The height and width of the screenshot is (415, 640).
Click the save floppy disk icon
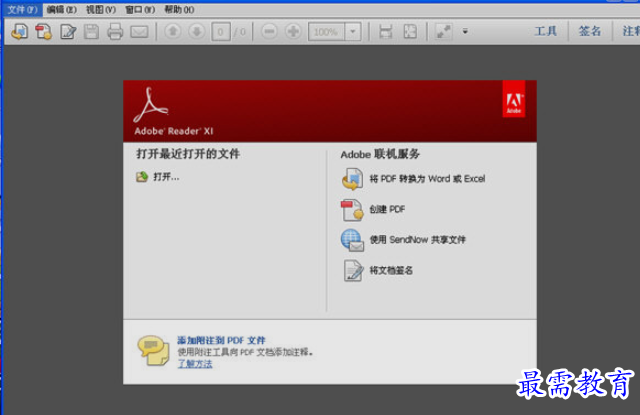91,31
